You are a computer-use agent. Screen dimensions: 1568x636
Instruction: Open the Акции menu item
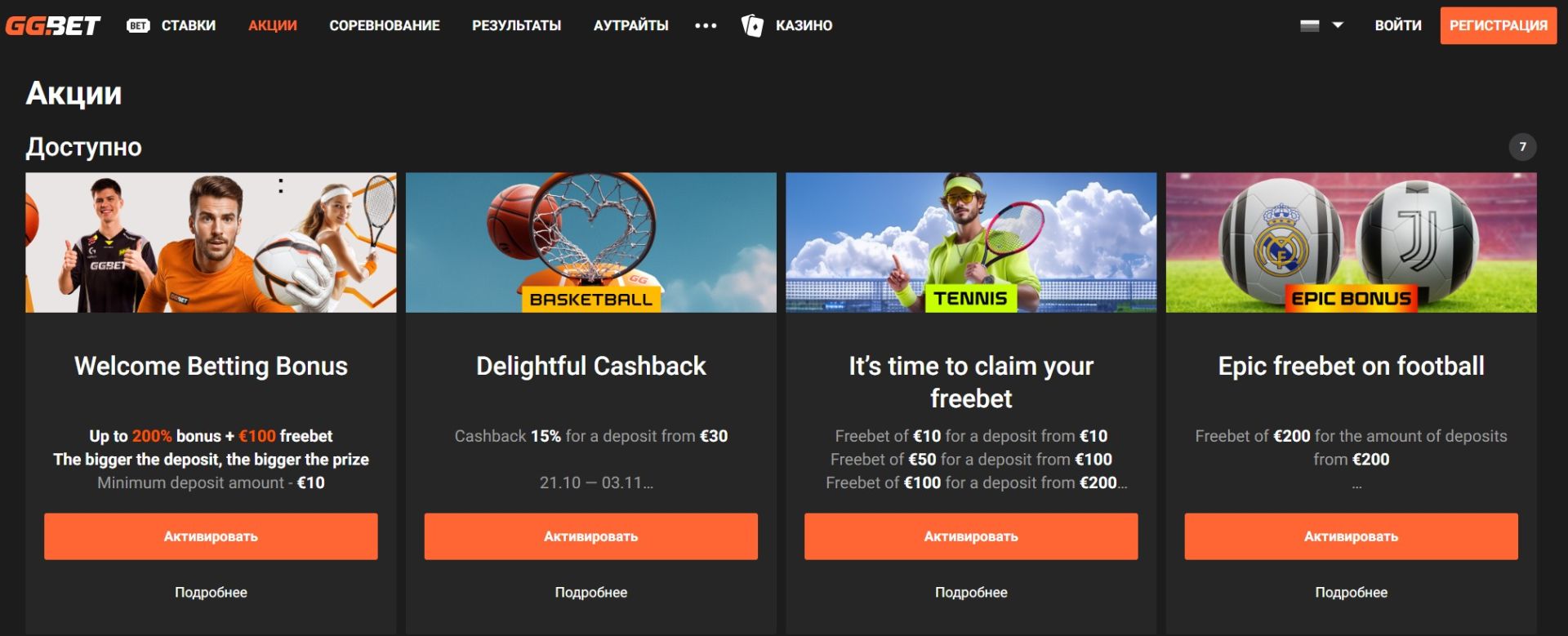point(273,25)
